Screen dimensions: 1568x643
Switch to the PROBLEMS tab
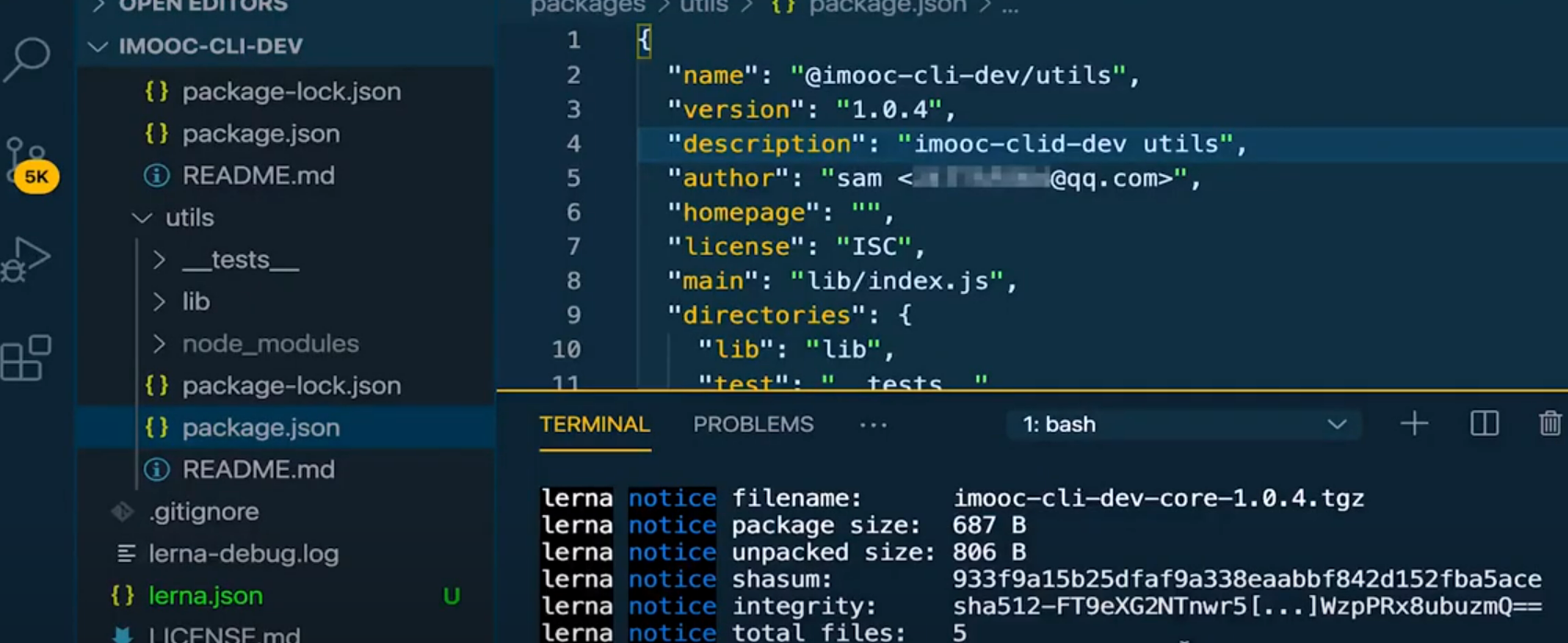tap(753, 425)
